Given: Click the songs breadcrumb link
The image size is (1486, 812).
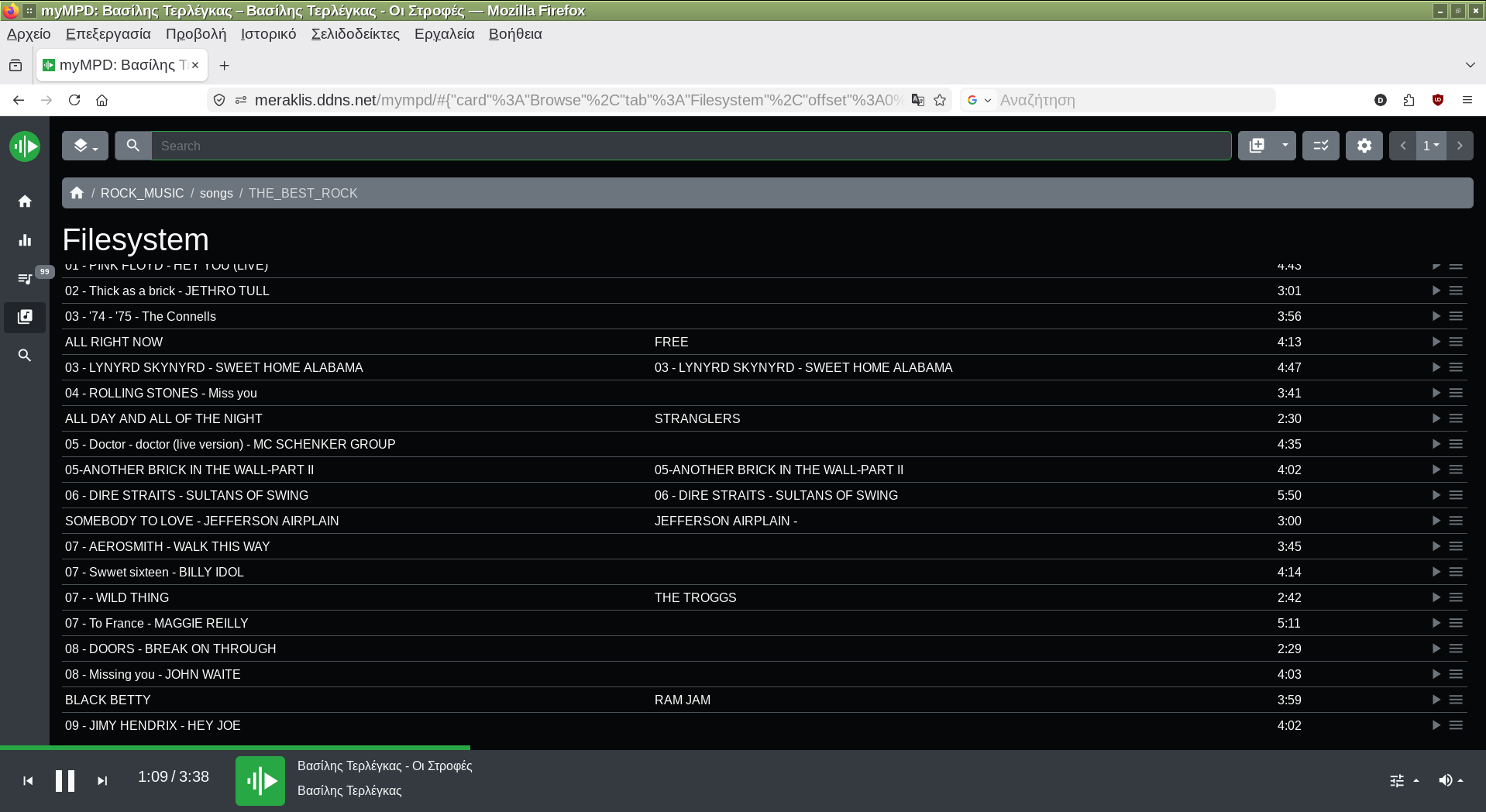Looking at the screenshot, I should point(216,193).
